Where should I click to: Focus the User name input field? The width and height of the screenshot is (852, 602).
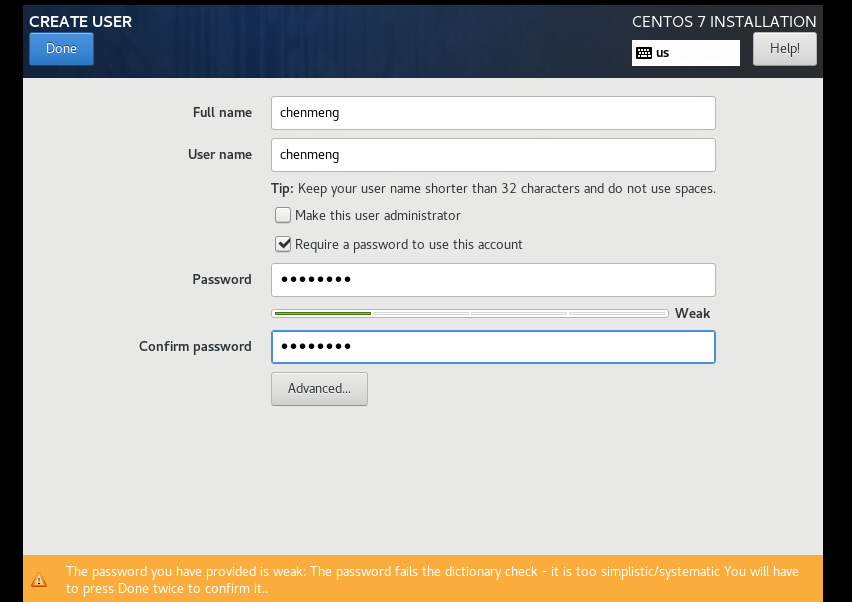[x=493, y=155]
